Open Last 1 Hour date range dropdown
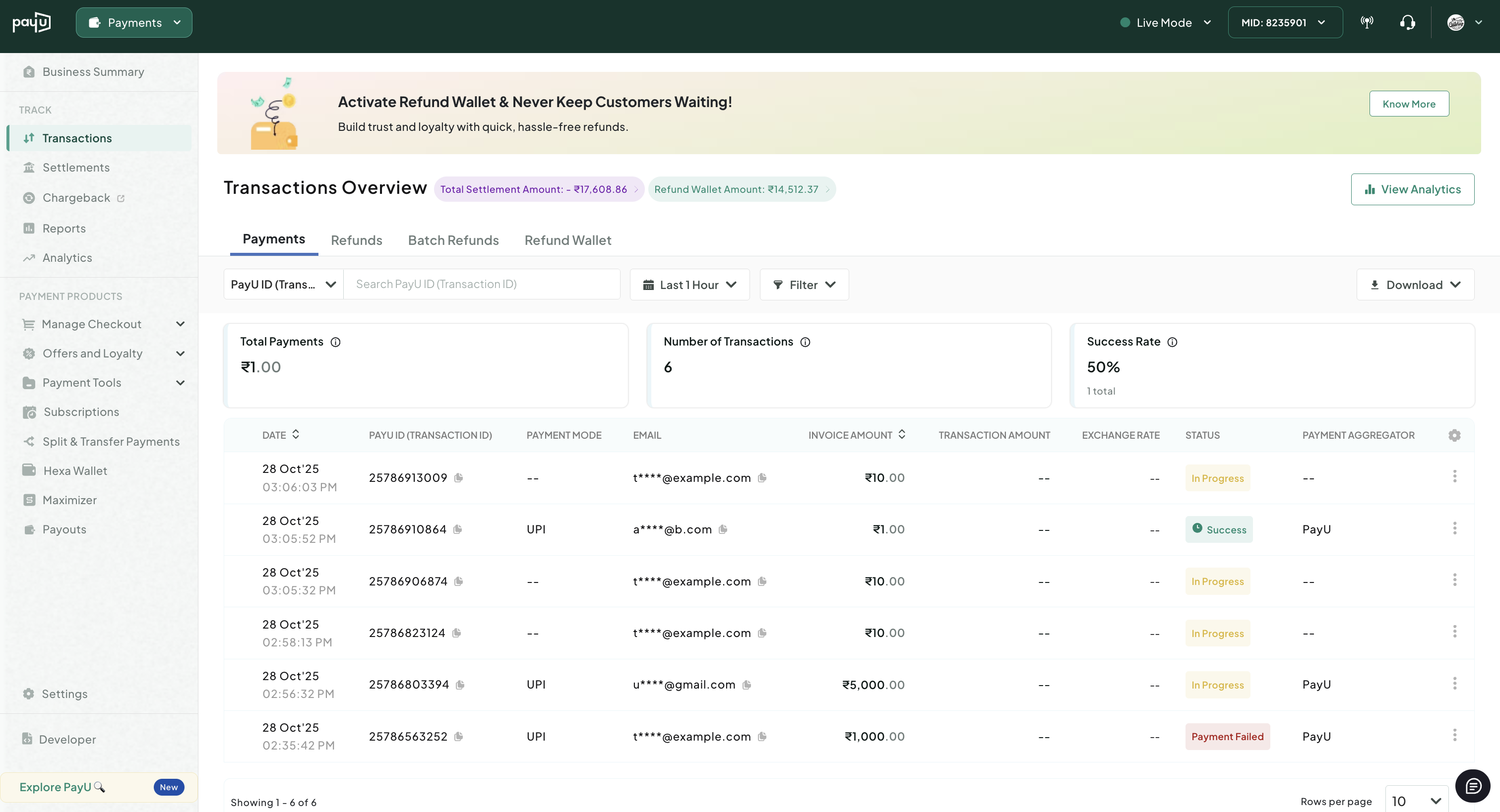 689,285
